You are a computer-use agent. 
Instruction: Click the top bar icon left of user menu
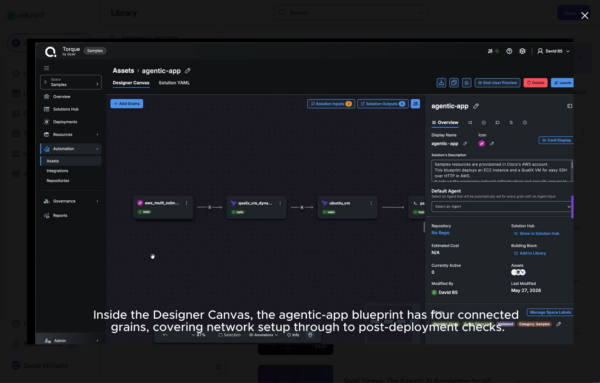522,51
